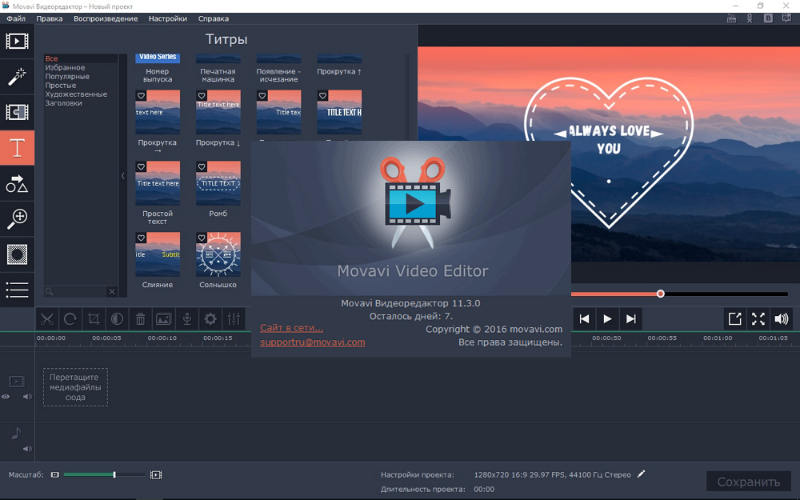
Task: Skip to previous frame
Action: point(584,319)
